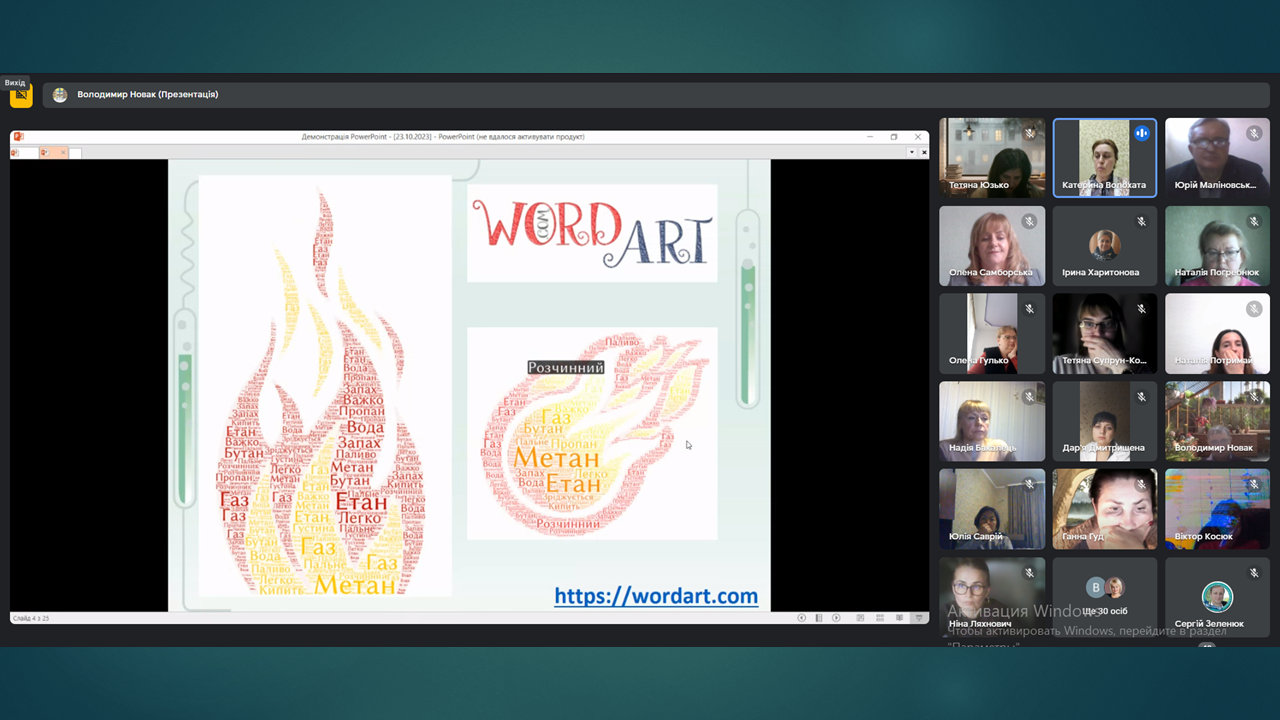This screenshot has height=720, width=1280.
Task: Select Віктор Косюк's video tile
Action: click(1217, 510)
